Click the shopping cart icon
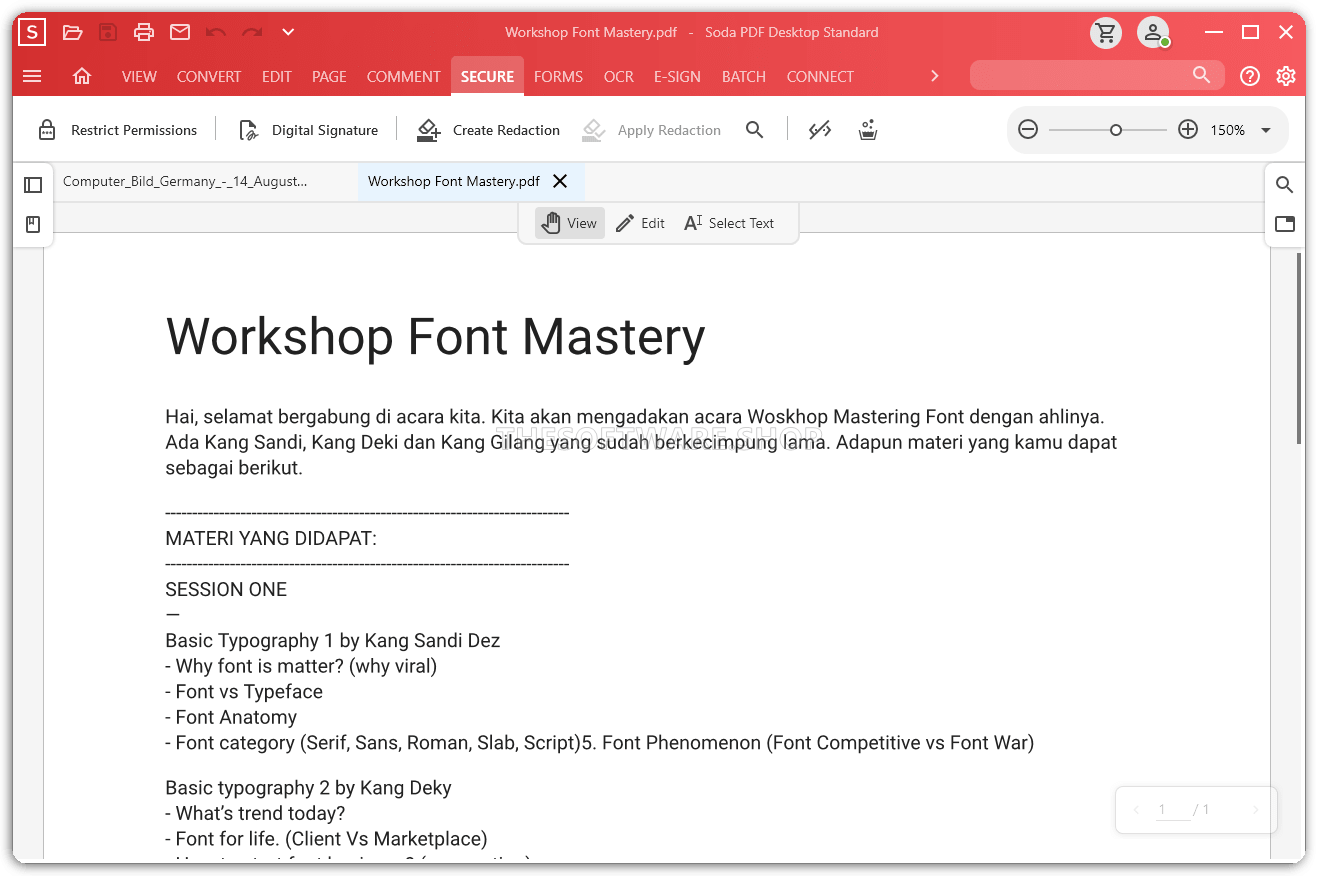 (1106, 33)
